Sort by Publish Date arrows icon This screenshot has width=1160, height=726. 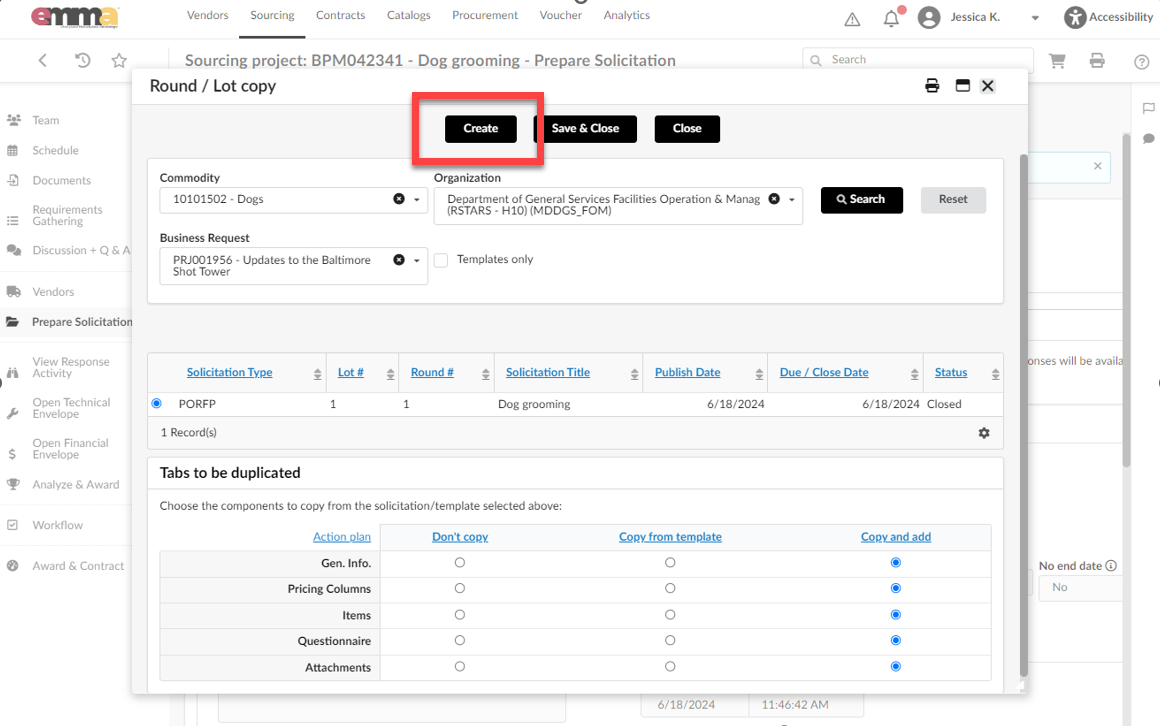[x=759, y=374]
